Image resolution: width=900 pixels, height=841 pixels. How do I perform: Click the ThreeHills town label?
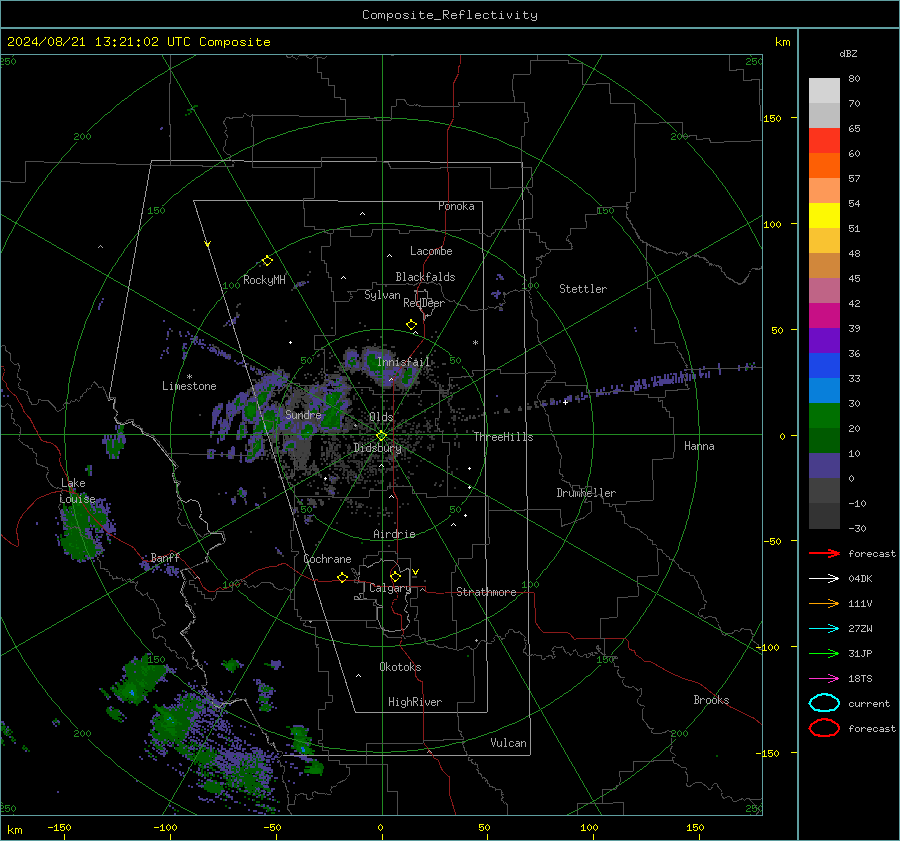[503, 437]
